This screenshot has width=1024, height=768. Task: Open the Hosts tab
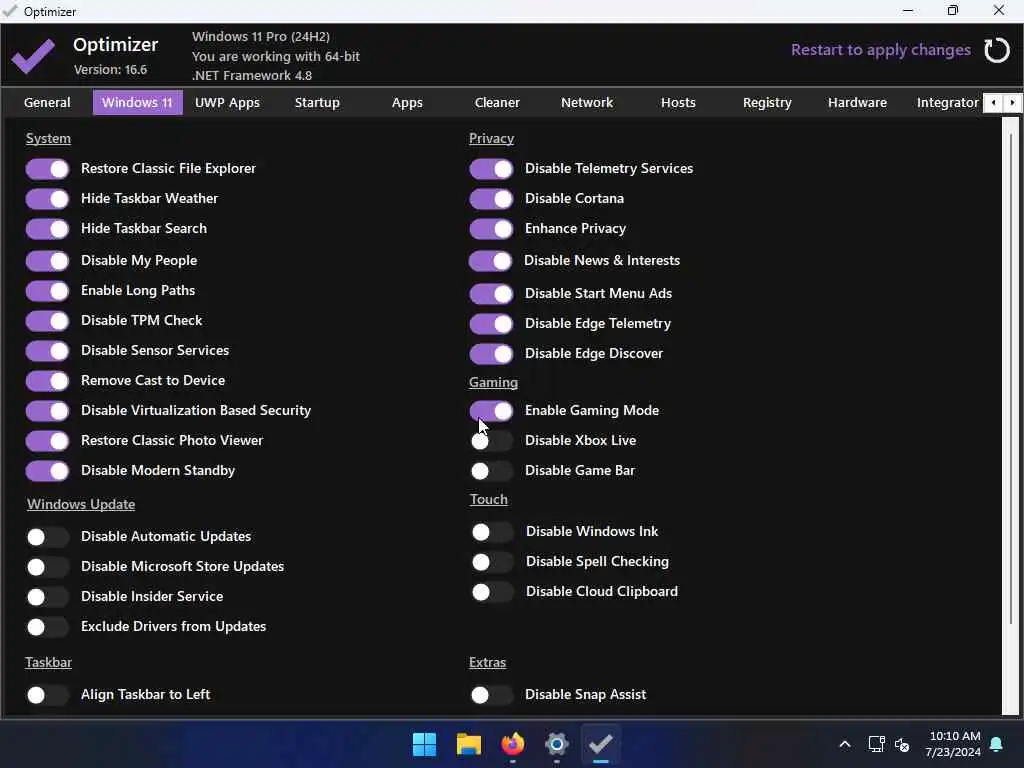678,103
